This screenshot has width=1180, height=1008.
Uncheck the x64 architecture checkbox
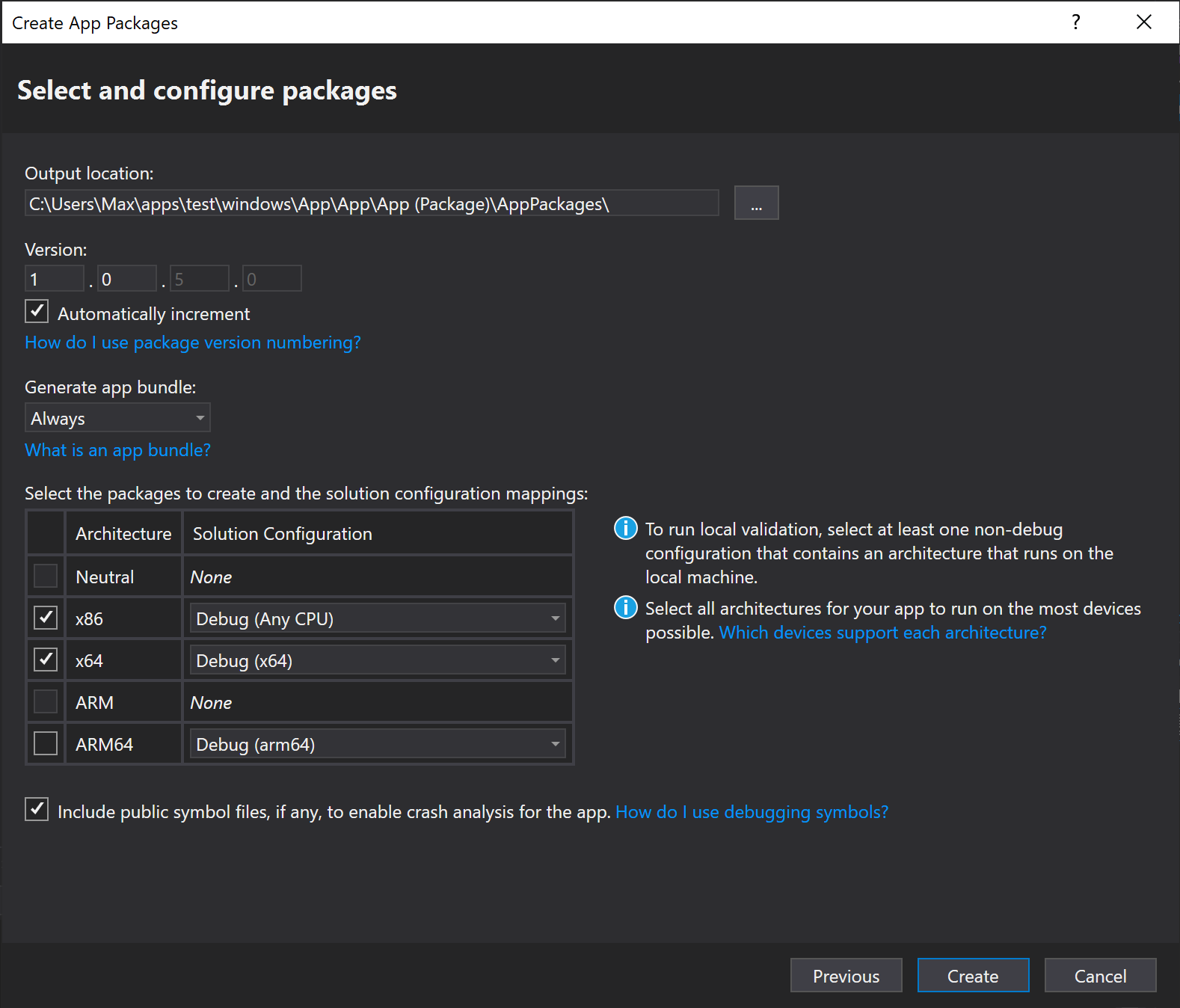[x=46, y=660]
